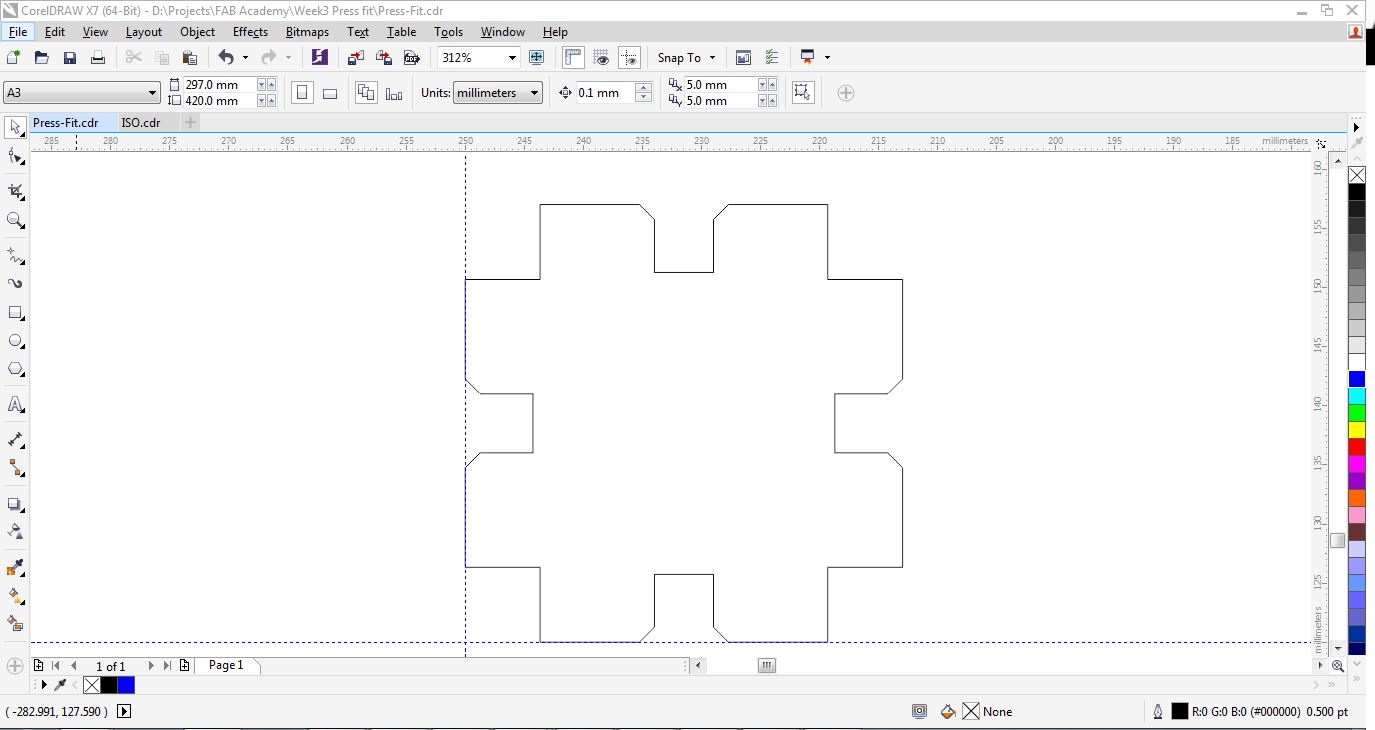Print the current document
This screenshot has width=1375, height=730.
98,58
